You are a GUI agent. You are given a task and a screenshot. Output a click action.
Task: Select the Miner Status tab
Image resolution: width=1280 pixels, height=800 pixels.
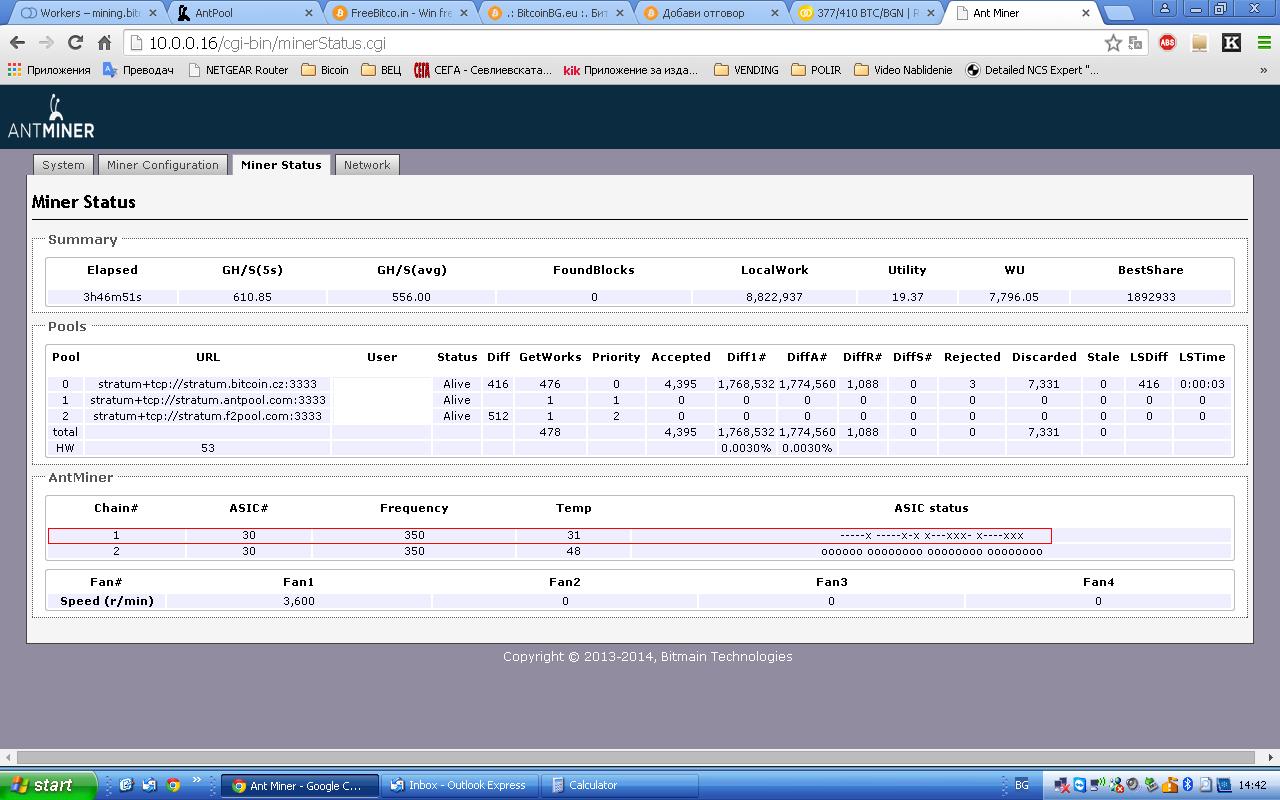281,165
